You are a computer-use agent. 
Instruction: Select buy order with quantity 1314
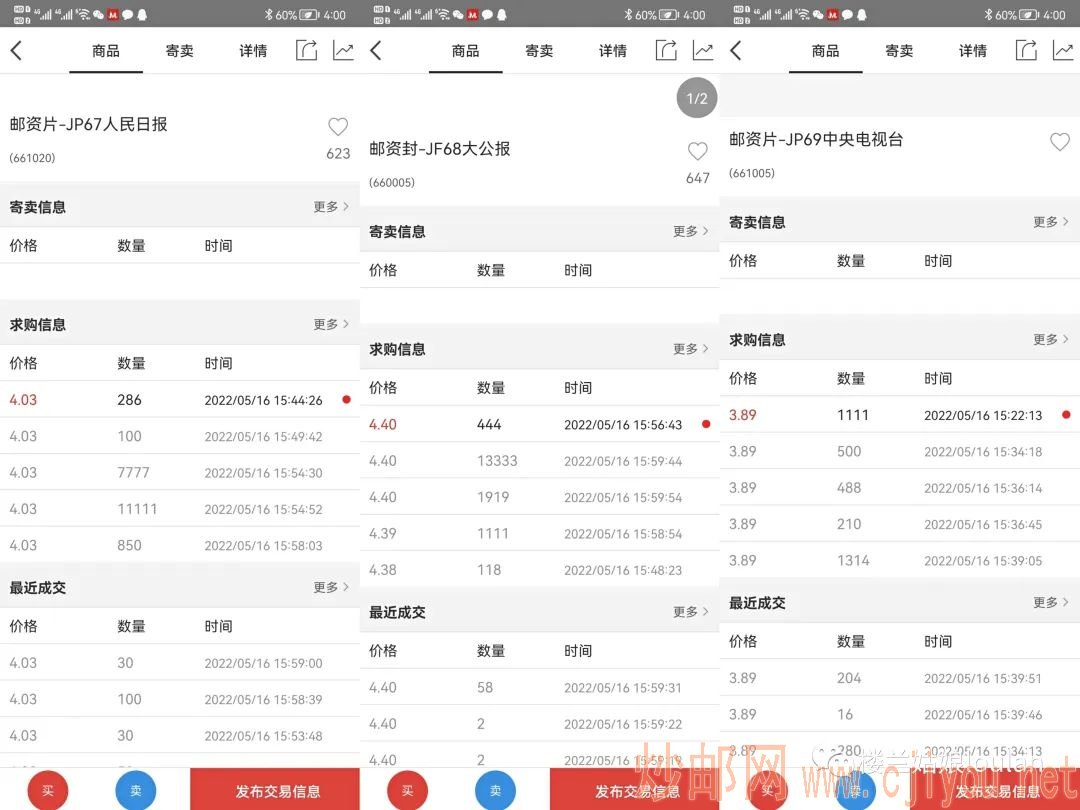(900, 561)
